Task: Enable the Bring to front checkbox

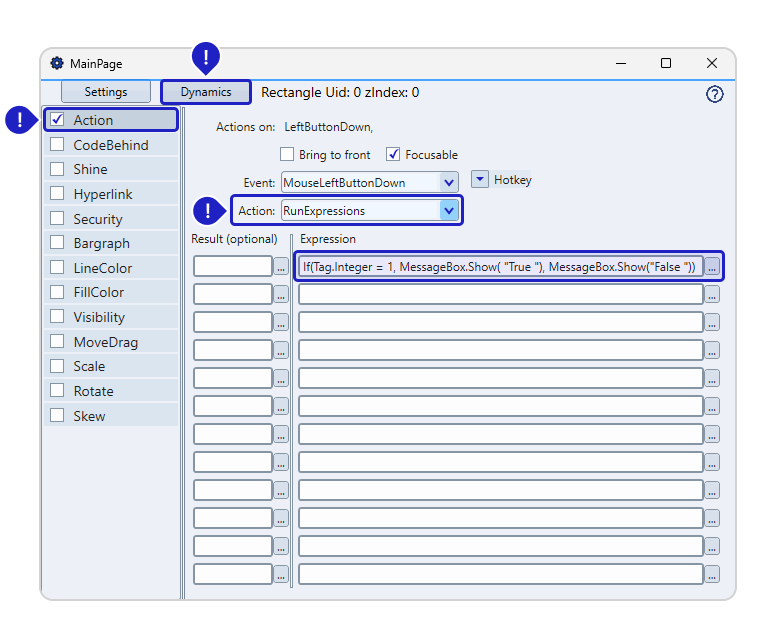Action: (287, 155)
